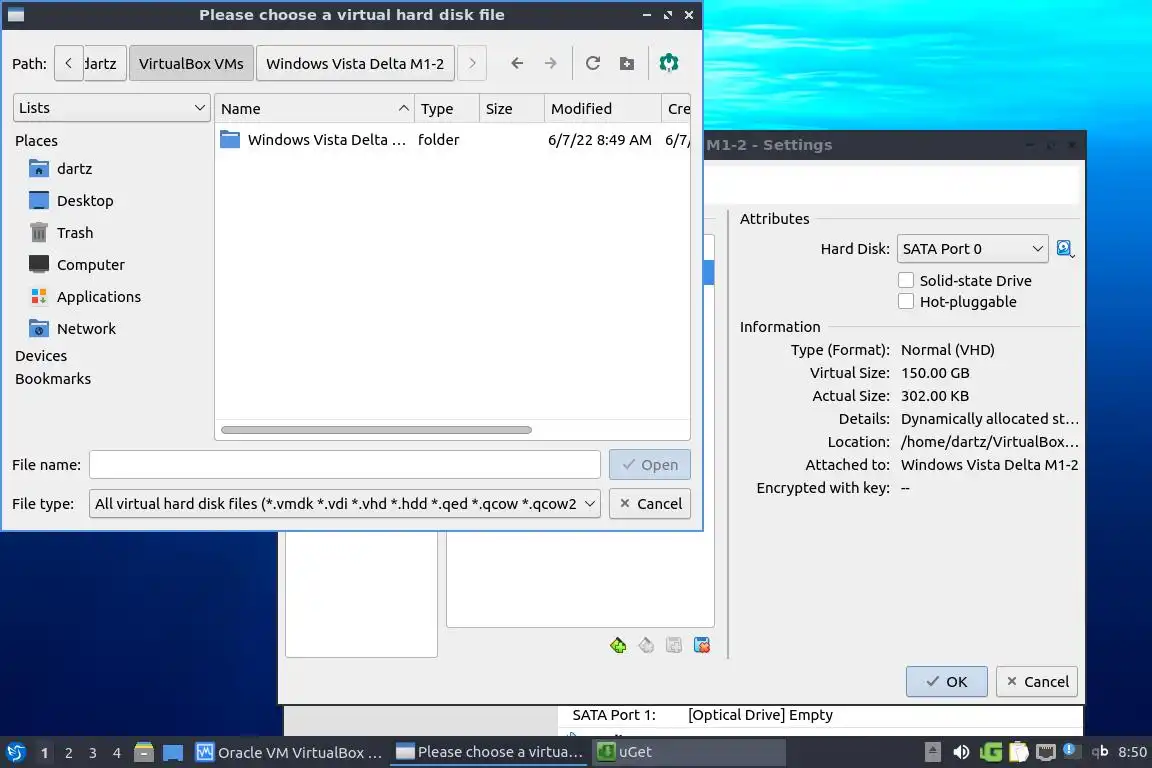Click the Open button in file dialog
Viewport: 1152px width, 768px height.
[x=649, y=464]
